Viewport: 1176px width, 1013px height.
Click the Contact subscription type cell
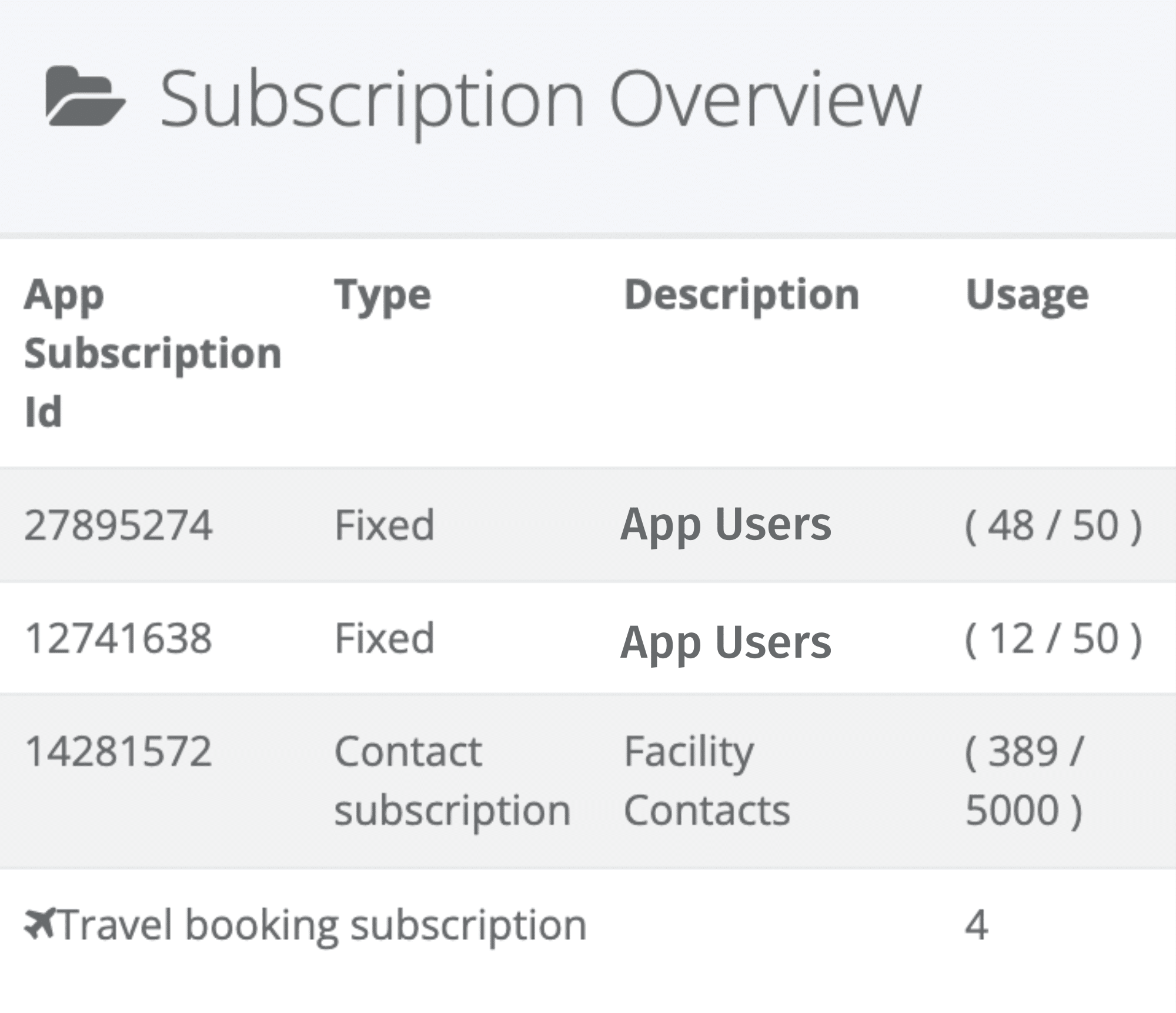[x=452, y=781]
